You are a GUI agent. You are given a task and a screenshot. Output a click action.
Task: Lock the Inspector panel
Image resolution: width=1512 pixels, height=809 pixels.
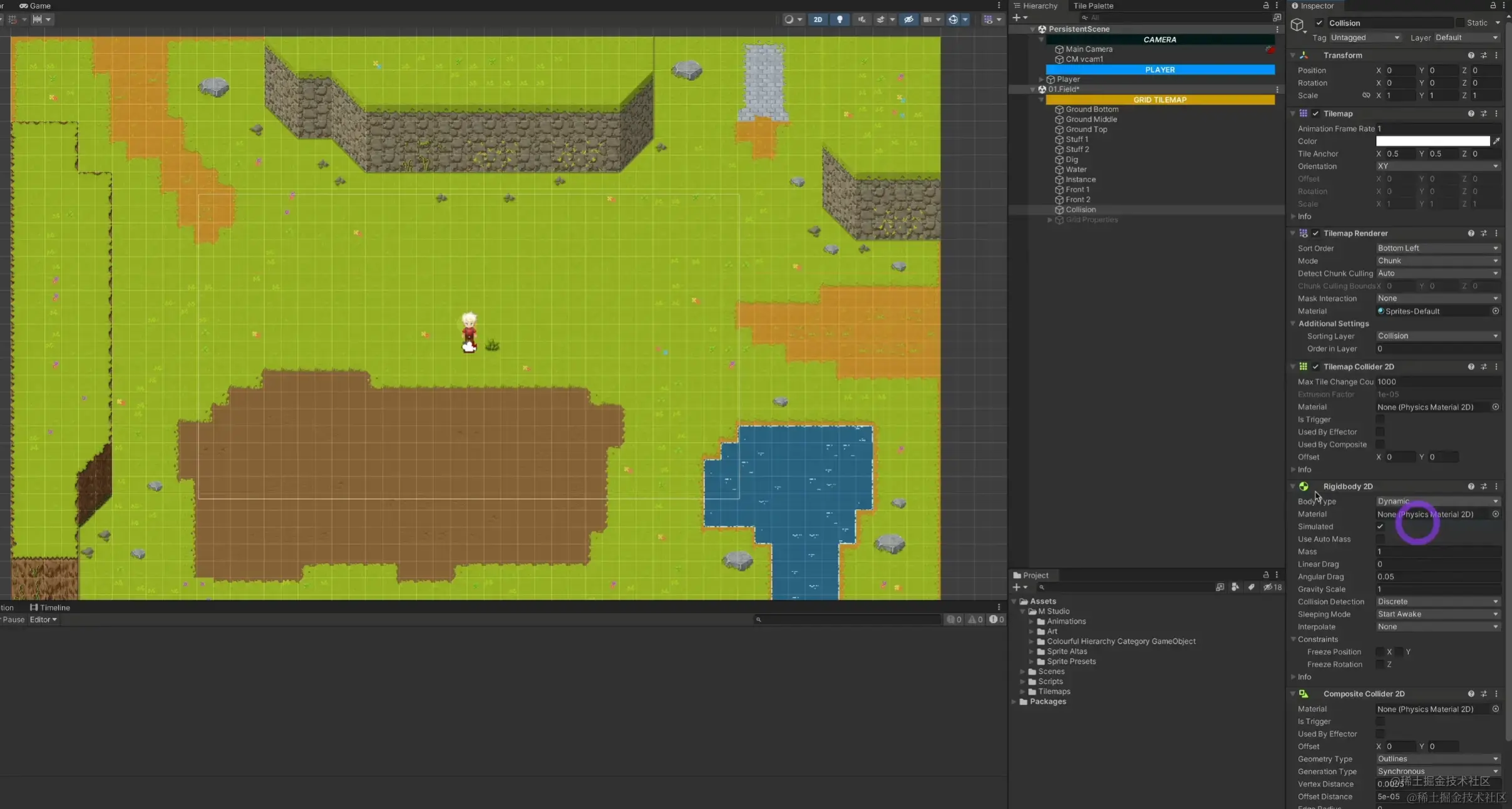click(1493, 6)
